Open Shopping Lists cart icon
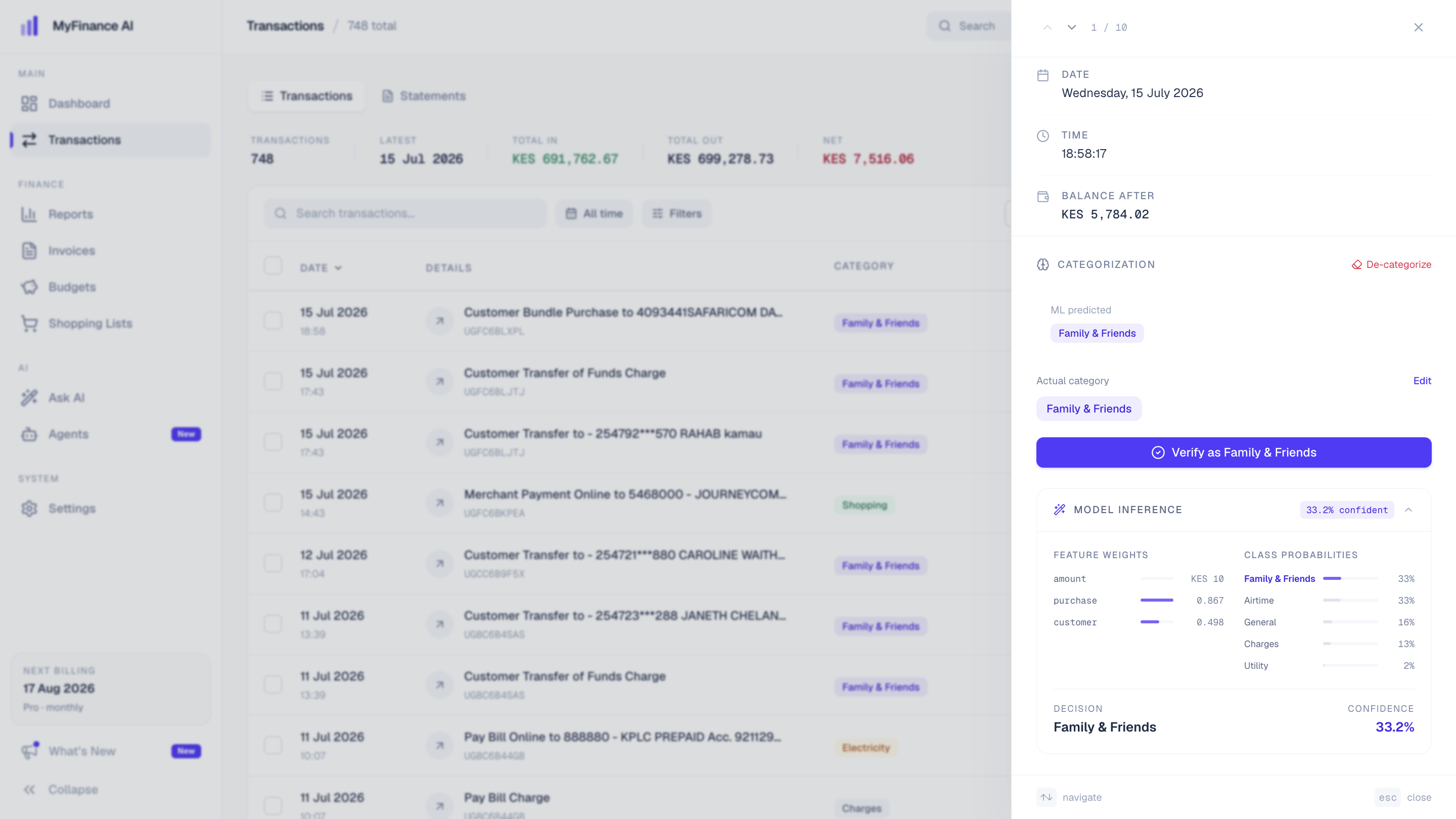The image size is (1456, 819). (x=29, y=324)
